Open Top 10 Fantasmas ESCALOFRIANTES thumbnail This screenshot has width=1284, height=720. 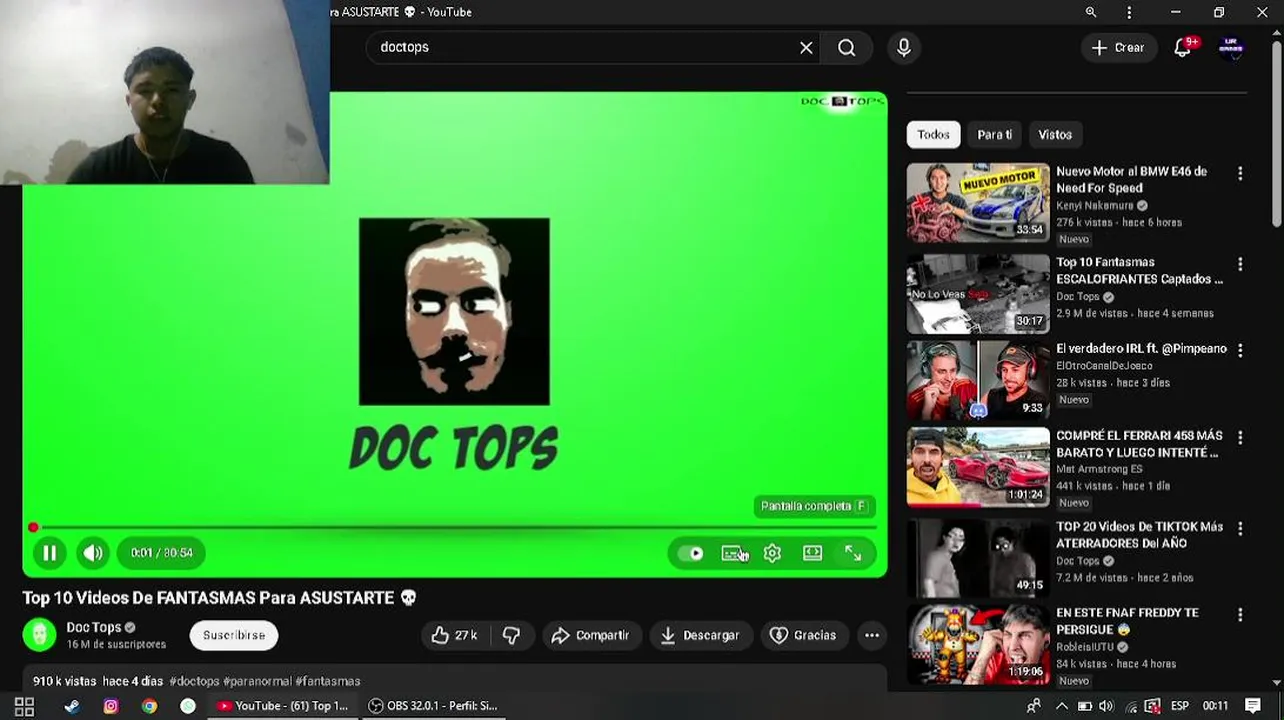click(x=978, y=294)
